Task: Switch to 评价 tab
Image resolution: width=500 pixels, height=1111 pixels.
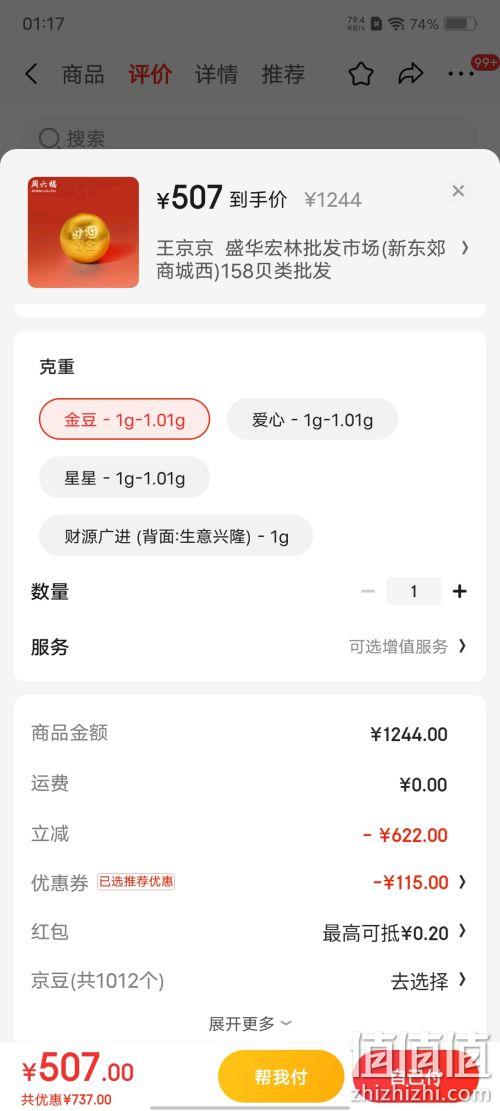Action: click(149, 74)
